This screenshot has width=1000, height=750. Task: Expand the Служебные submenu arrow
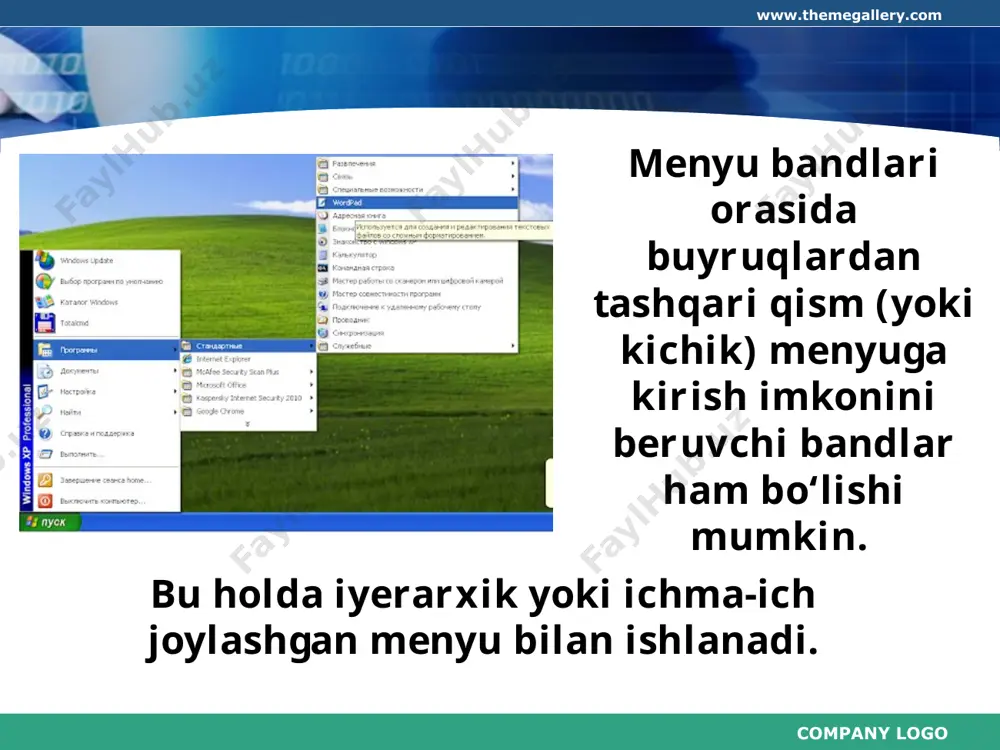tap(513, 346)
